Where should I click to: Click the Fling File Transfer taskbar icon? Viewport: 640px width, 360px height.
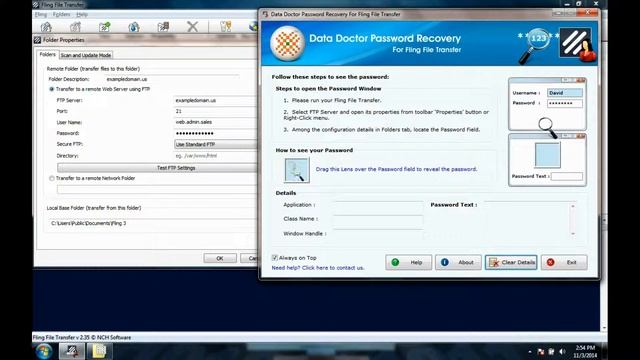(72, 351)
